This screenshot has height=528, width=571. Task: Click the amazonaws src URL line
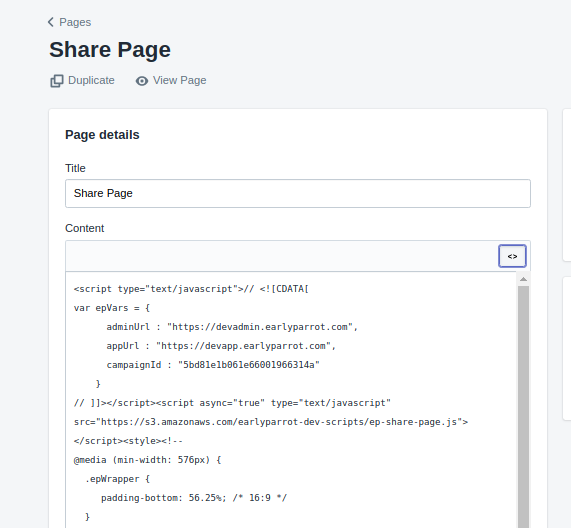coord(271,422)
